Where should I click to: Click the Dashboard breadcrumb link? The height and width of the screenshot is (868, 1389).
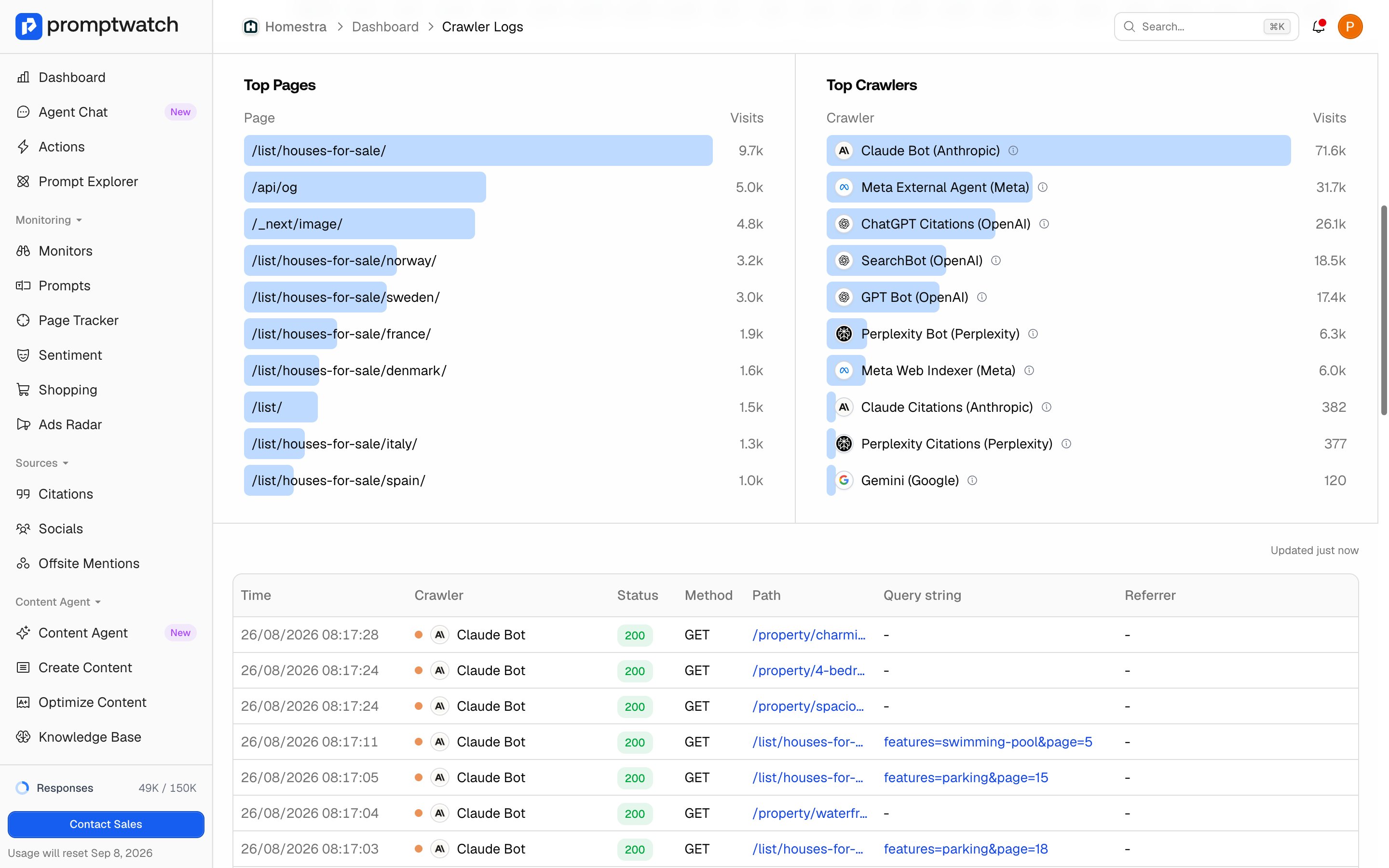click(x=385, y=27)
